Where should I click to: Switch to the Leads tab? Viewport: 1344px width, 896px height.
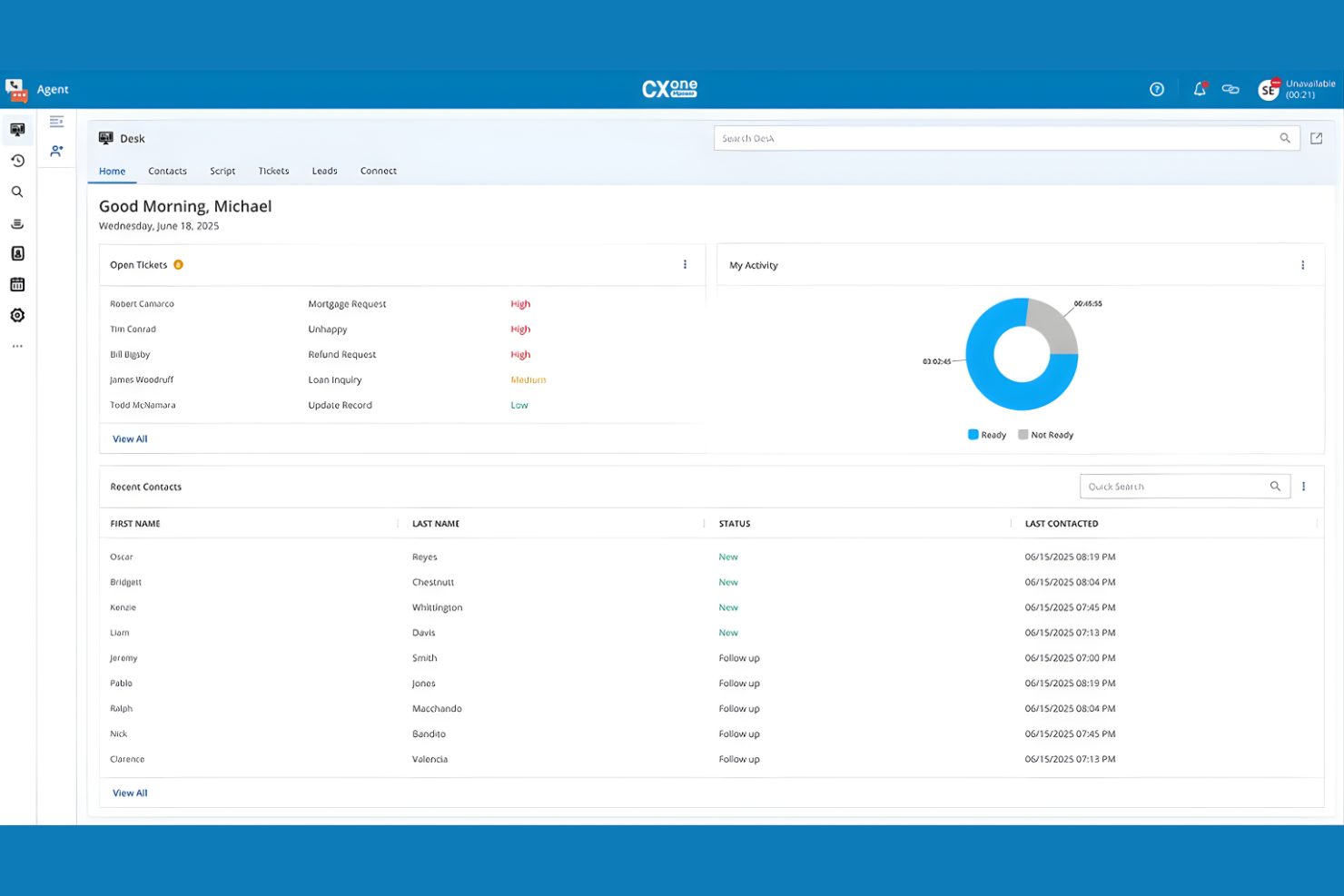[x=324, y=171]
